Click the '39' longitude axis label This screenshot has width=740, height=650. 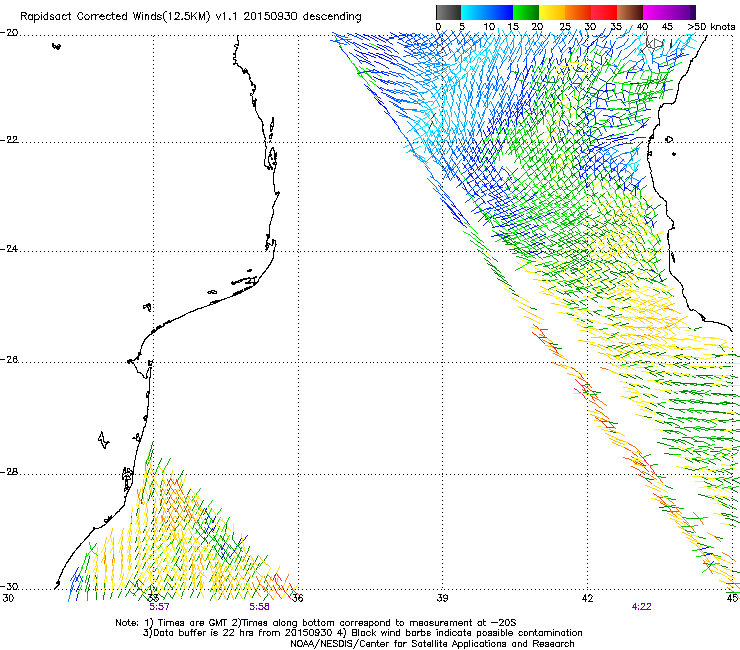pos(442,598)
